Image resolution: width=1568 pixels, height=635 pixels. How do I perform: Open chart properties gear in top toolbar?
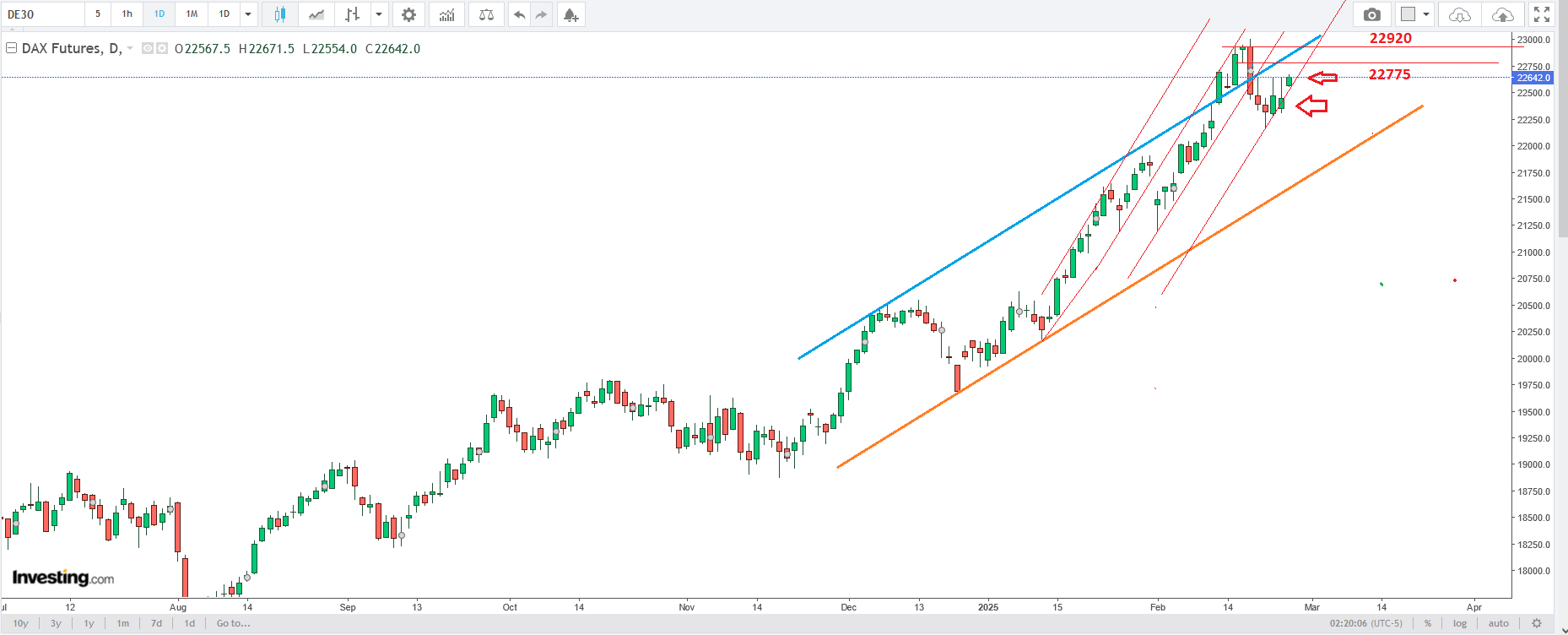(x=408, y=14)
